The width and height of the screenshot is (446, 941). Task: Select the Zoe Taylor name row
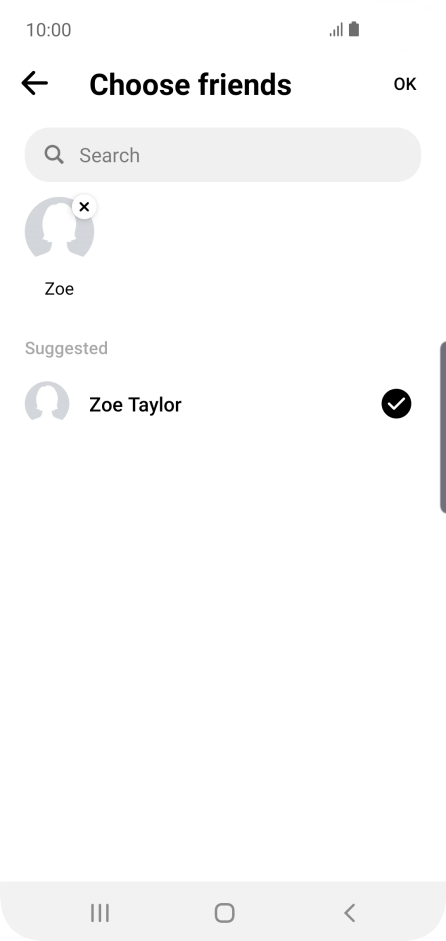tap(223, 404)
